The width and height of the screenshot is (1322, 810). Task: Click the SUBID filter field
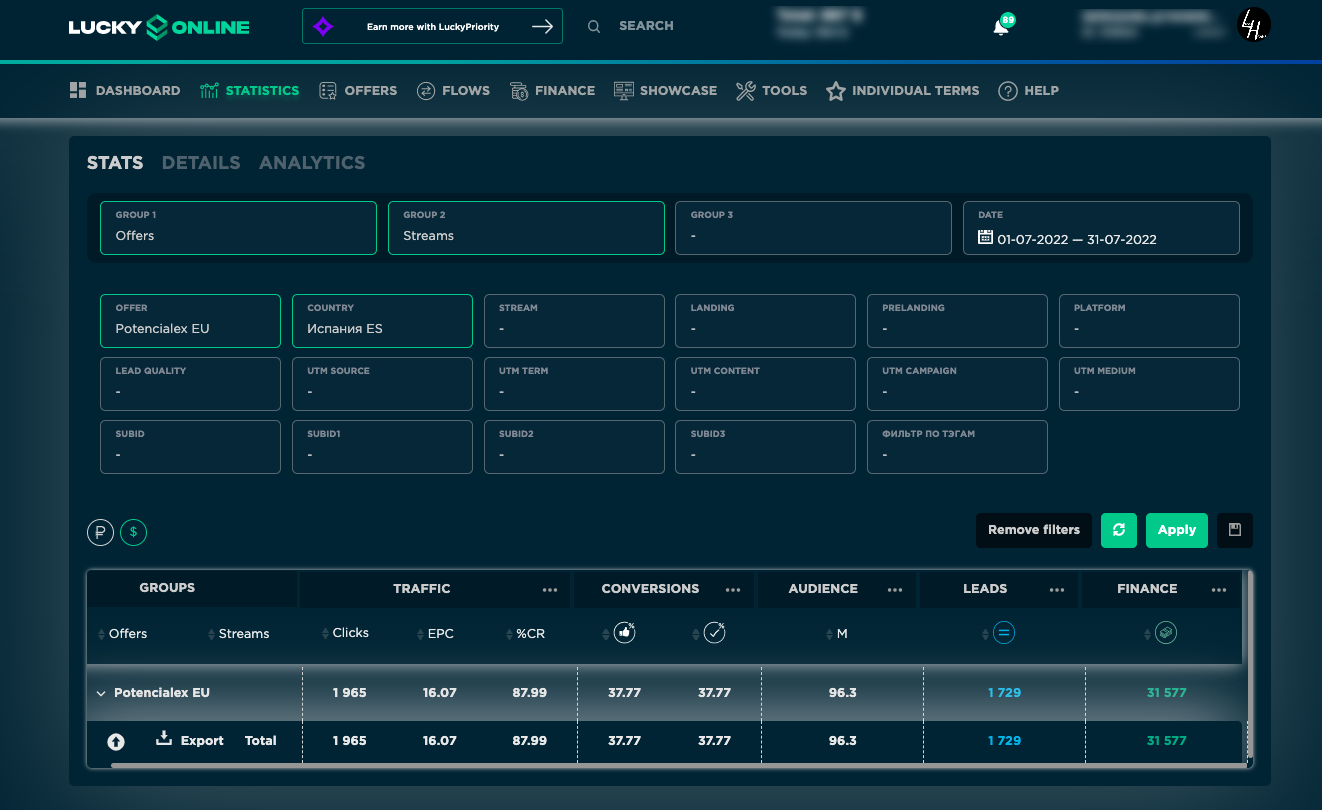(190, 447)
